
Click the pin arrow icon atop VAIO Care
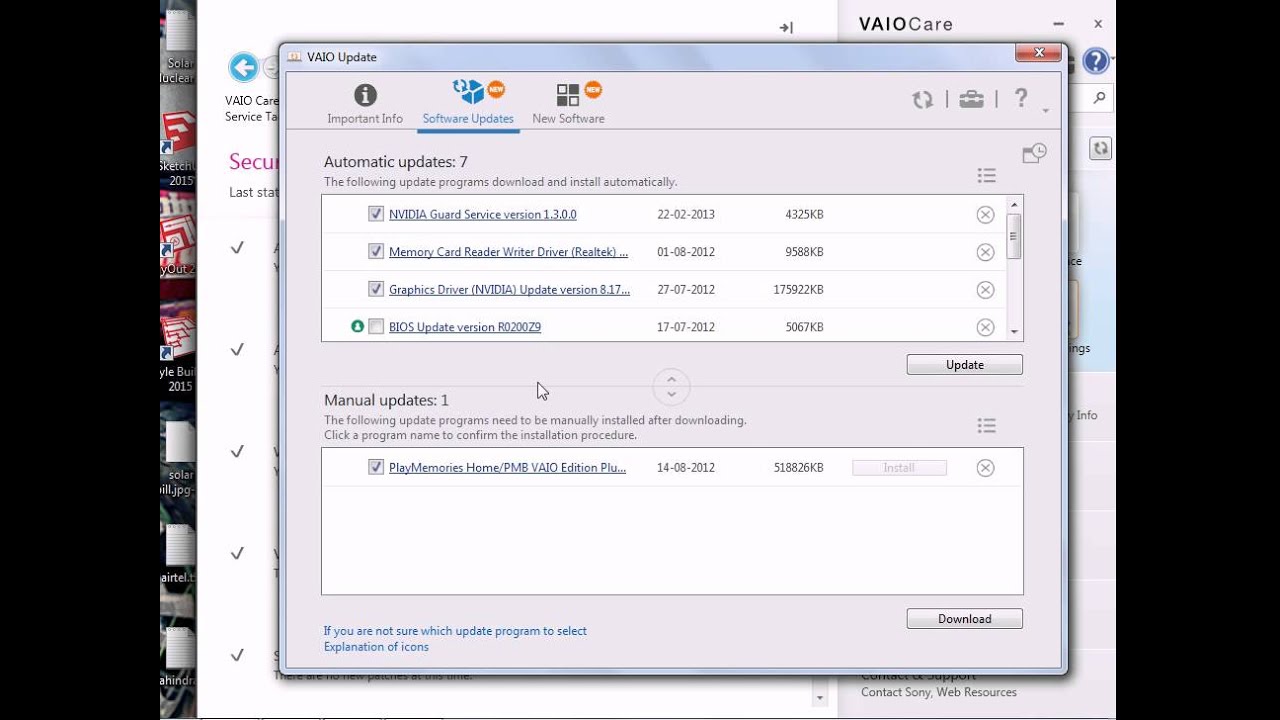click(x=786, y=28)
